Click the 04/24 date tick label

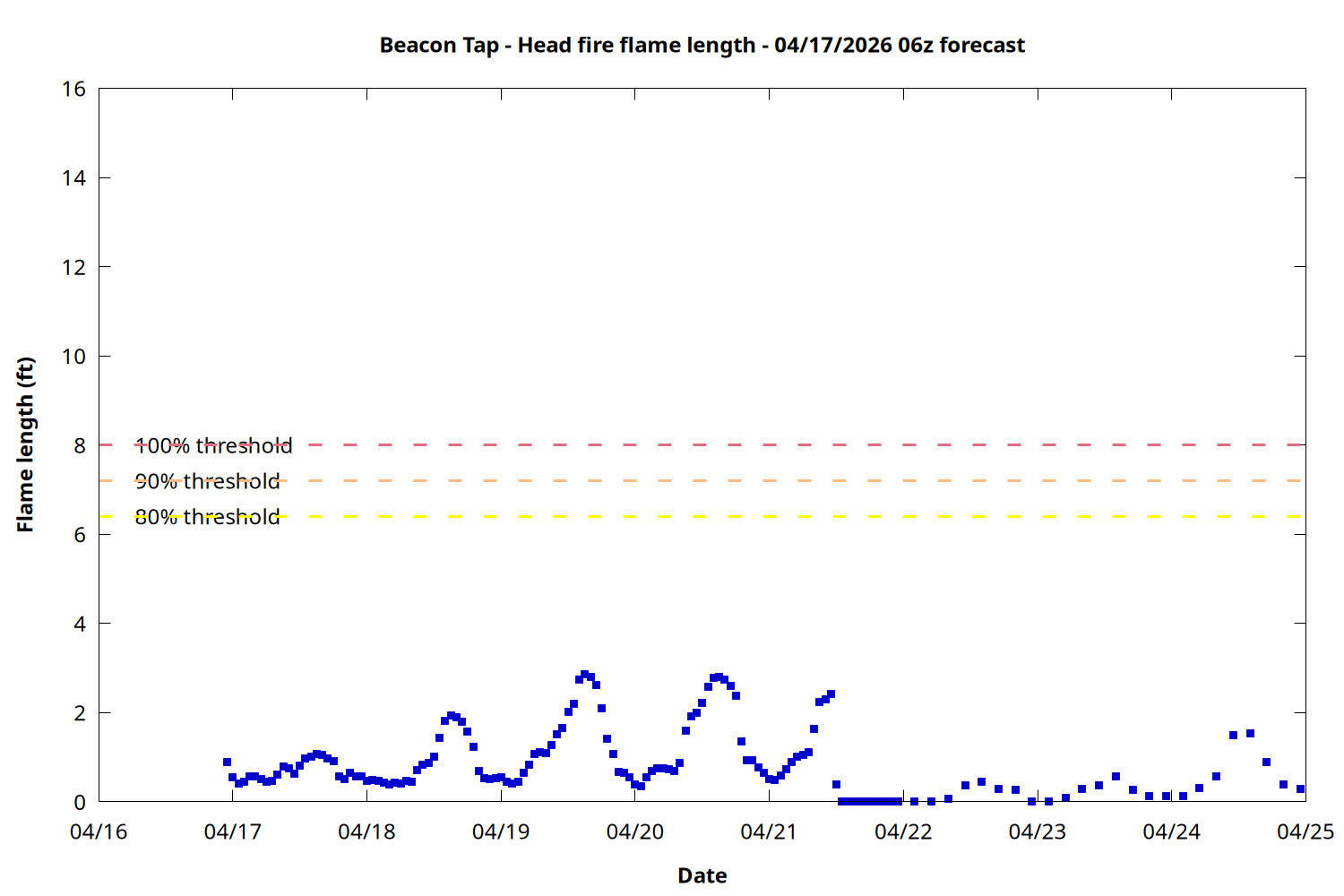(x=1171, y=831)
